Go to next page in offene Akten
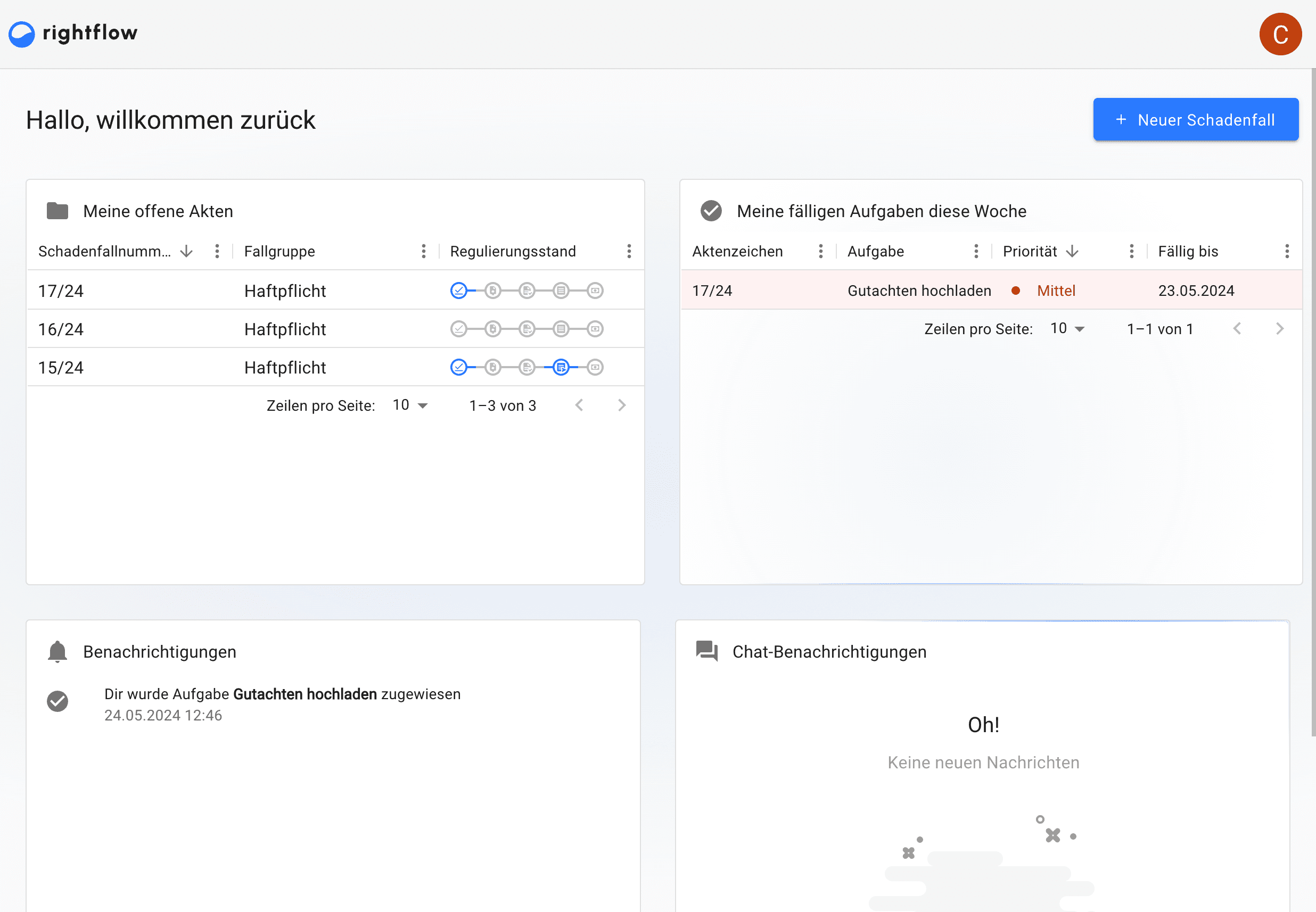The height and width of the screenshot is (912, 1316). [622, 405]
